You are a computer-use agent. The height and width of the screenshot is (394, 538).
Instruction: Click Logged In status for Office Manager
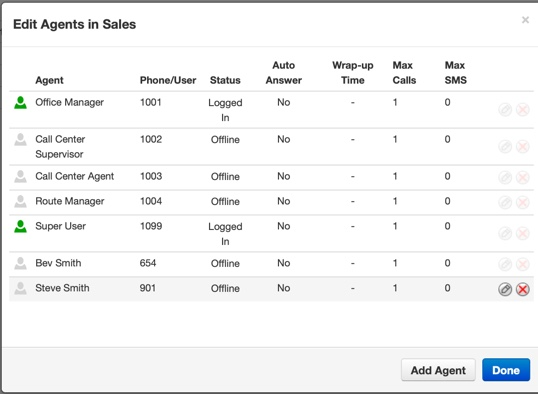(x=225, y=110)
